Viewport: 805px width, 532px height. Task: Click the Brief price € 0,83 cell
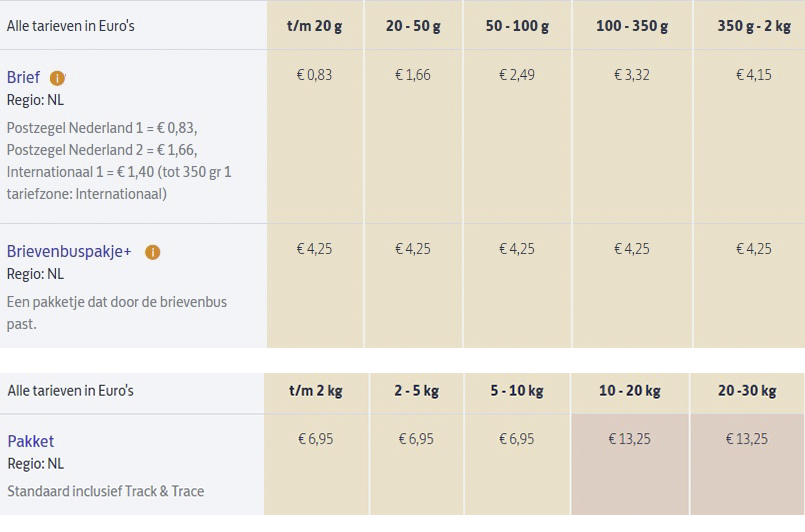pos(314,75)
